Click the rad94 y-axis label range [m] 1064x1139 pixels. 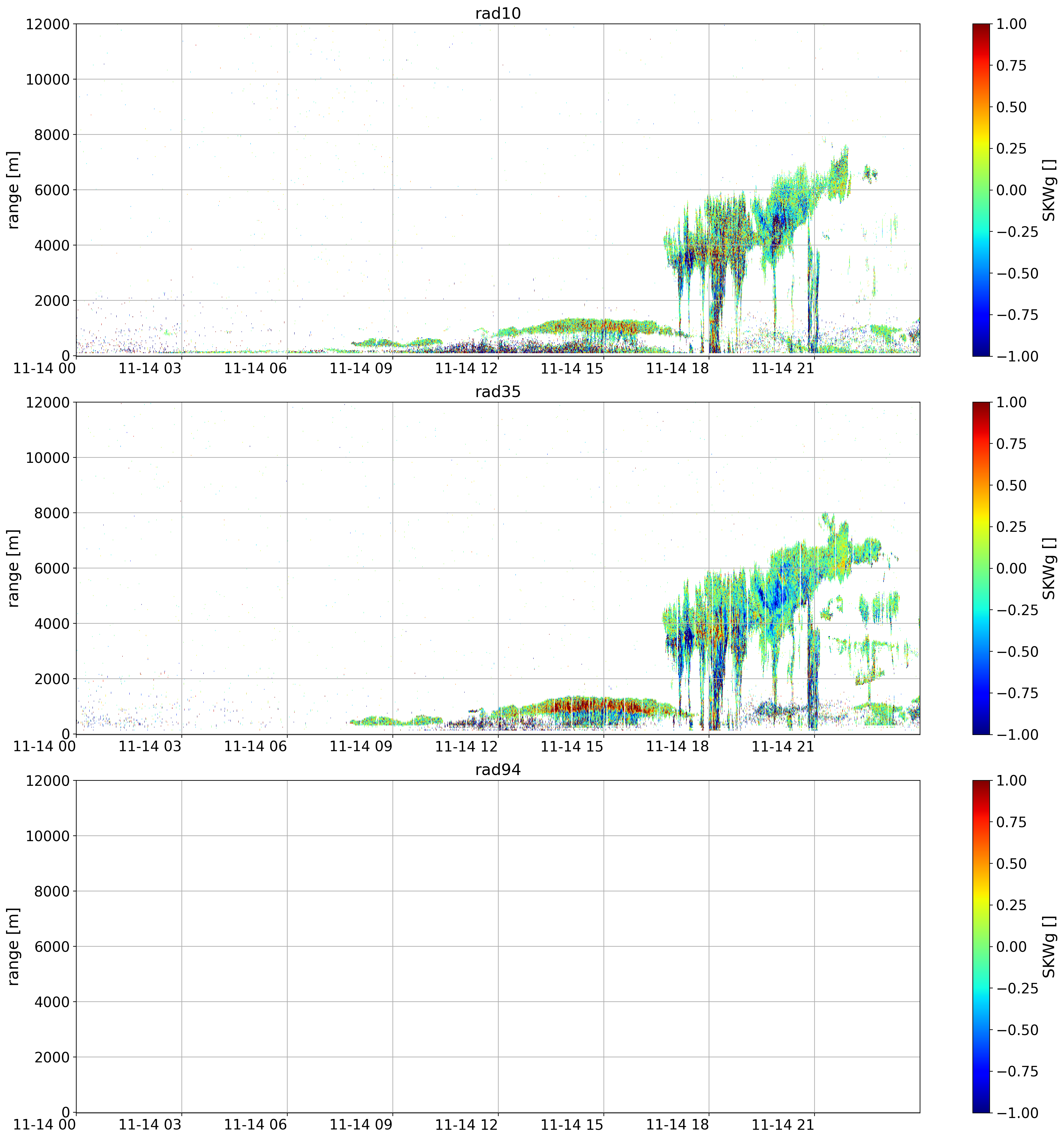coord(13,946)
